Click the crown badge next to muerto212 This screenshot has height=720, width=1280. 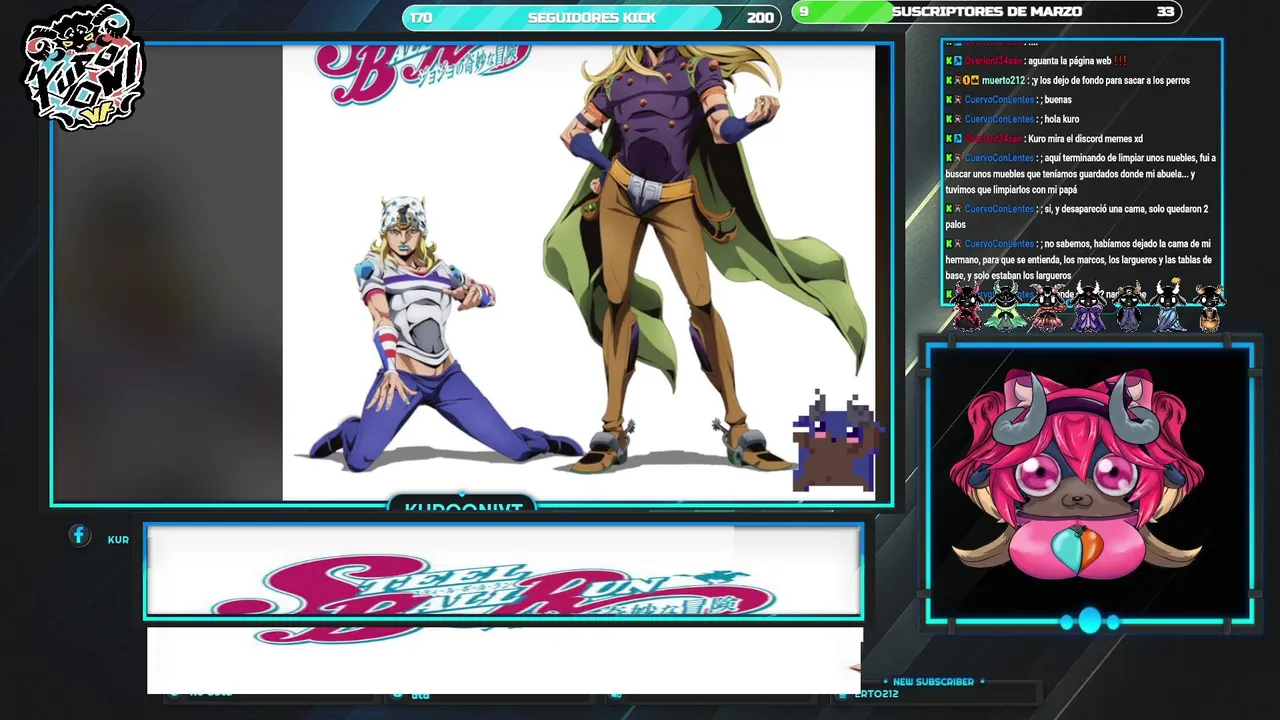[973, 80]
